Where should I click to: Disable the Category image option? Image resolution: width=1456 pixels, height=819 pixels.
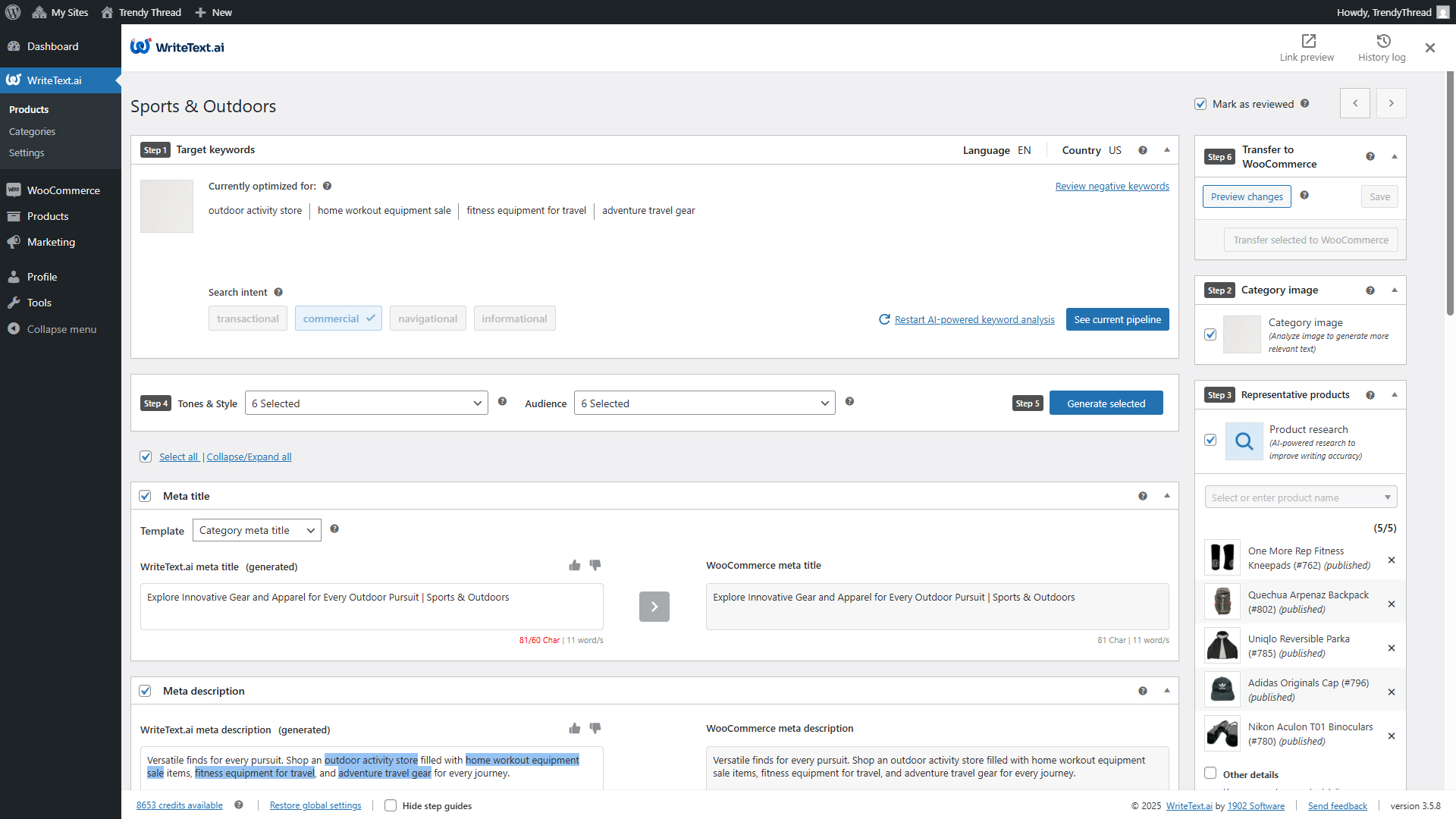click(x=1210, y=334)
